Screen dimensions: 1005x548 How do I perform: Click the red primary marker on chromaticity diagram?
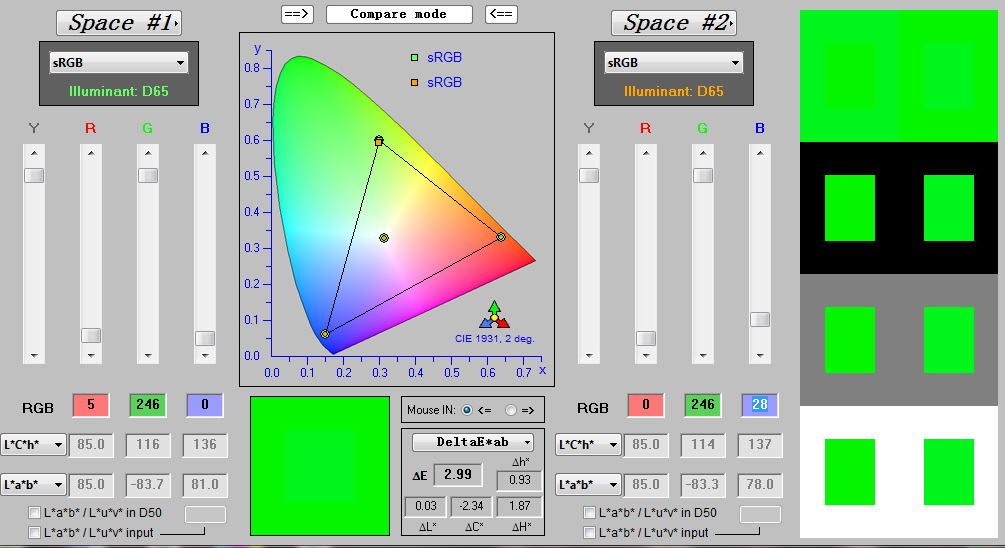click(501, 237)
